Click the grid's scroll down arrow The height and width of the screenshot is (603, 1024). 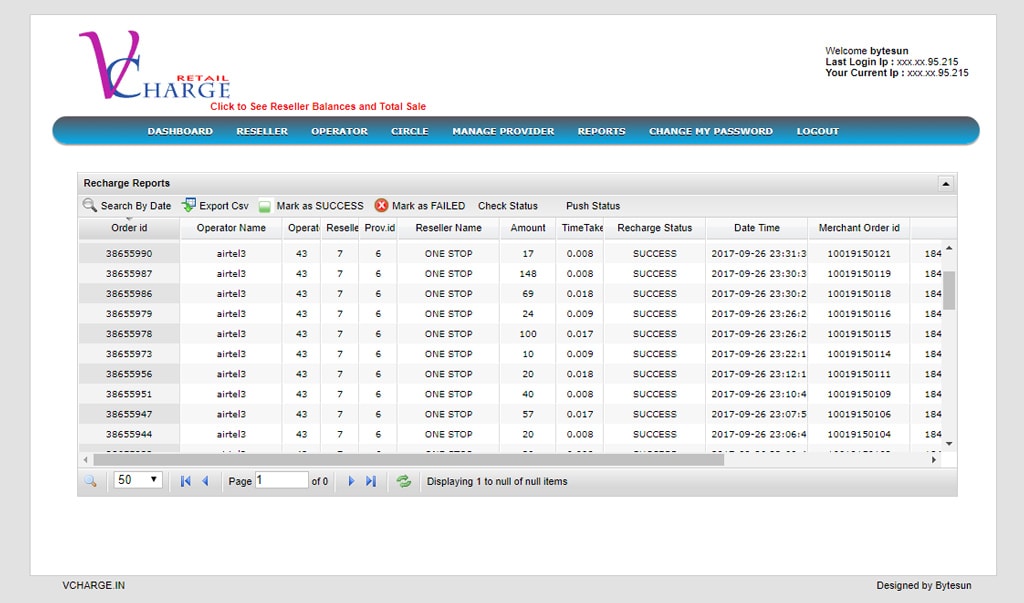(x=949, y=444)
